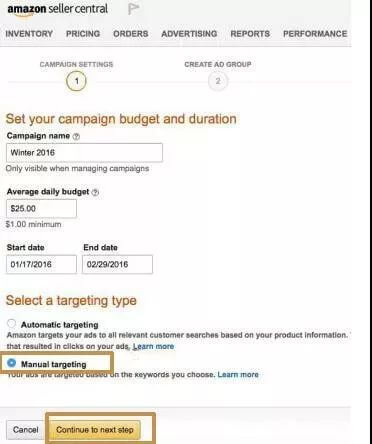Open the Average daily budget help icon
This screenshot has height=444, width=372.
(x=95, y=192)
